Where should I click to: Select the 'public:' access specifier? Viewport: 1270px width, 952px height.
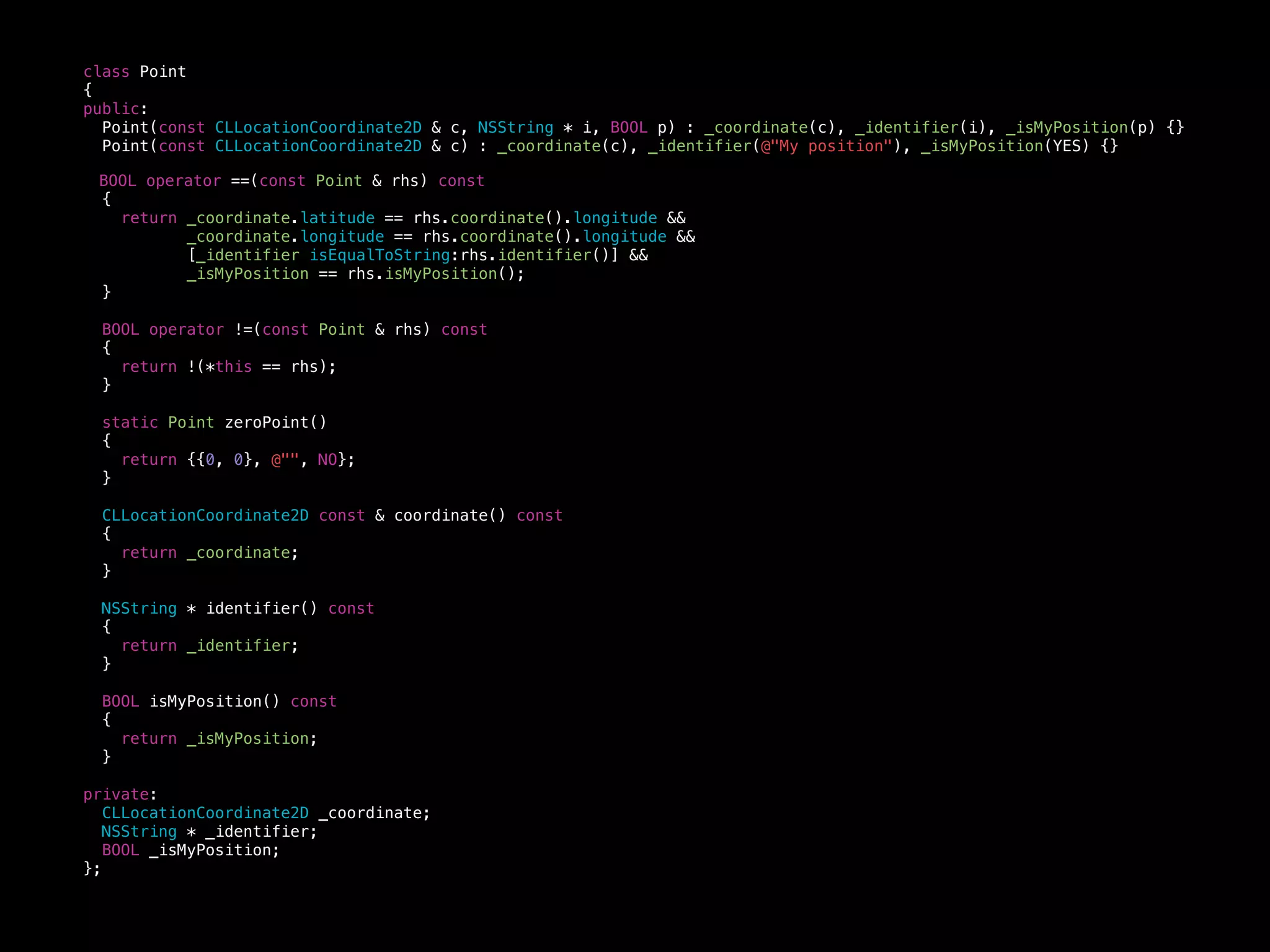[x=115, y=109]
